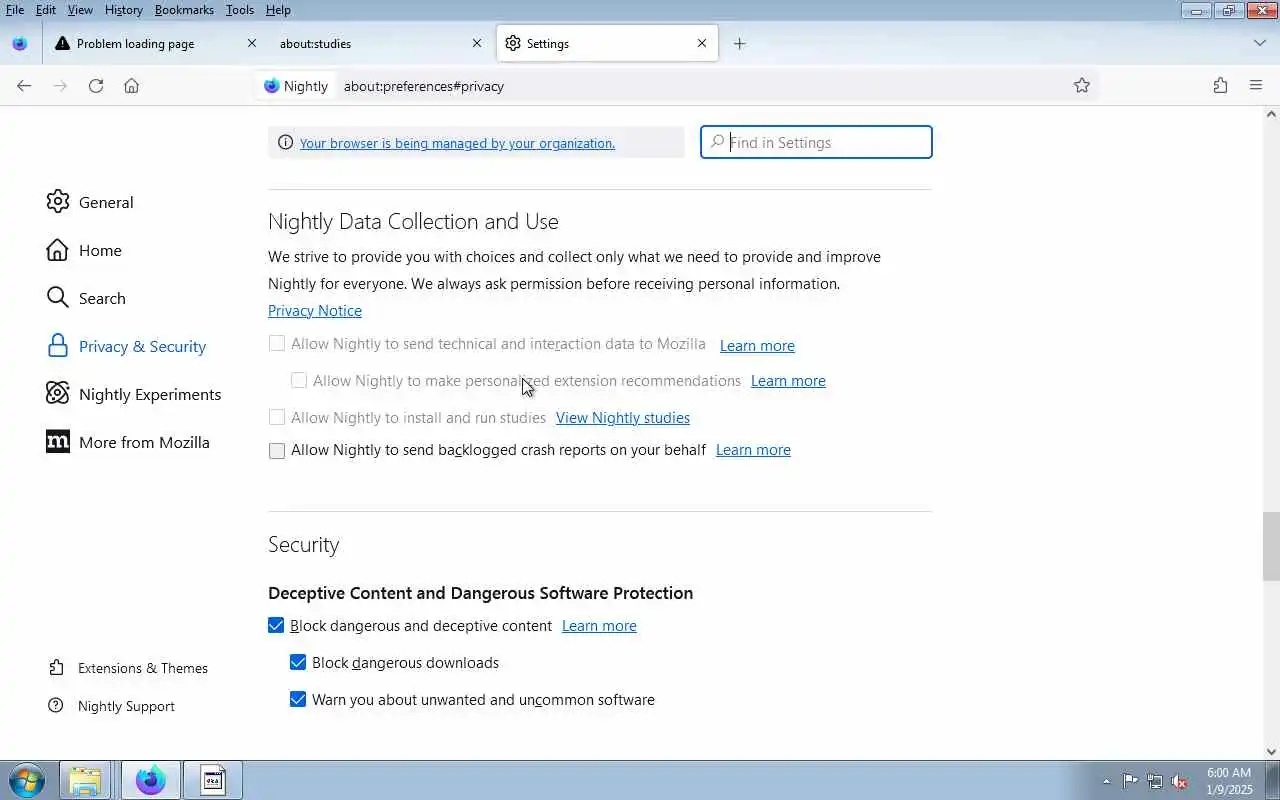Open the Help menu
1280x800 pixels.
(278, 10)
